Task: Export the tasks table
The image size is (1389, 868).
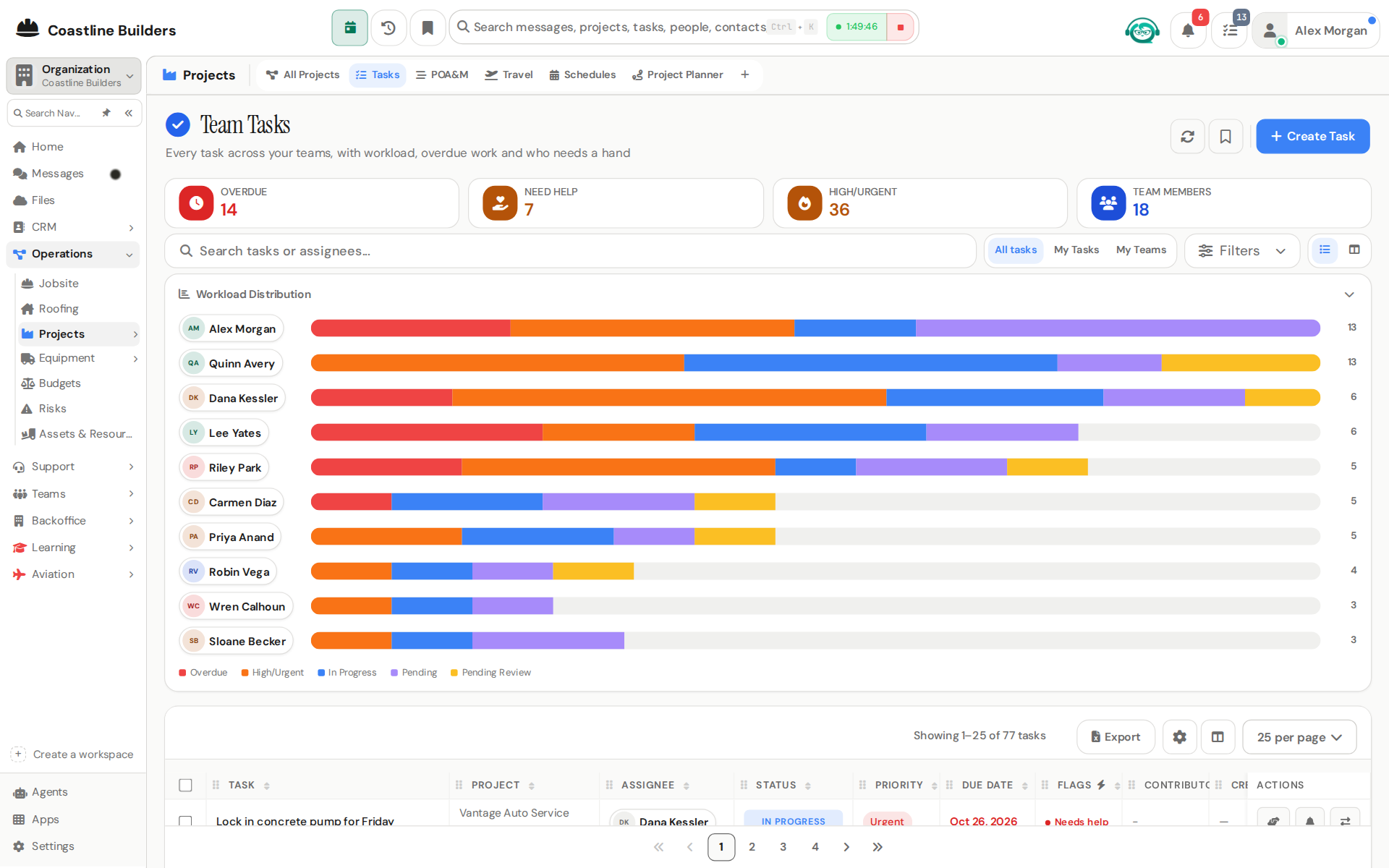Action: tap(1115, 737)
